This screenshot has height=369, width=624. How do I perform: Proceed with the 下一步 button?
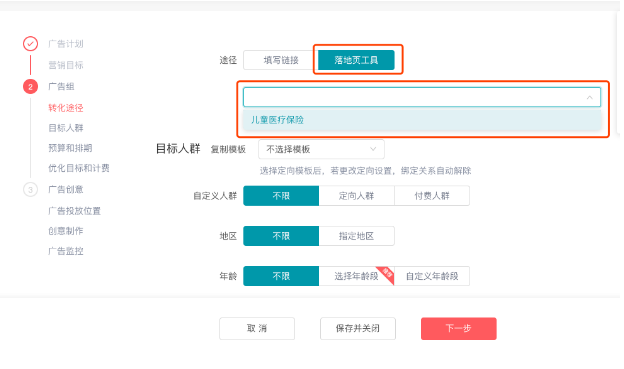tap(458, 328)
